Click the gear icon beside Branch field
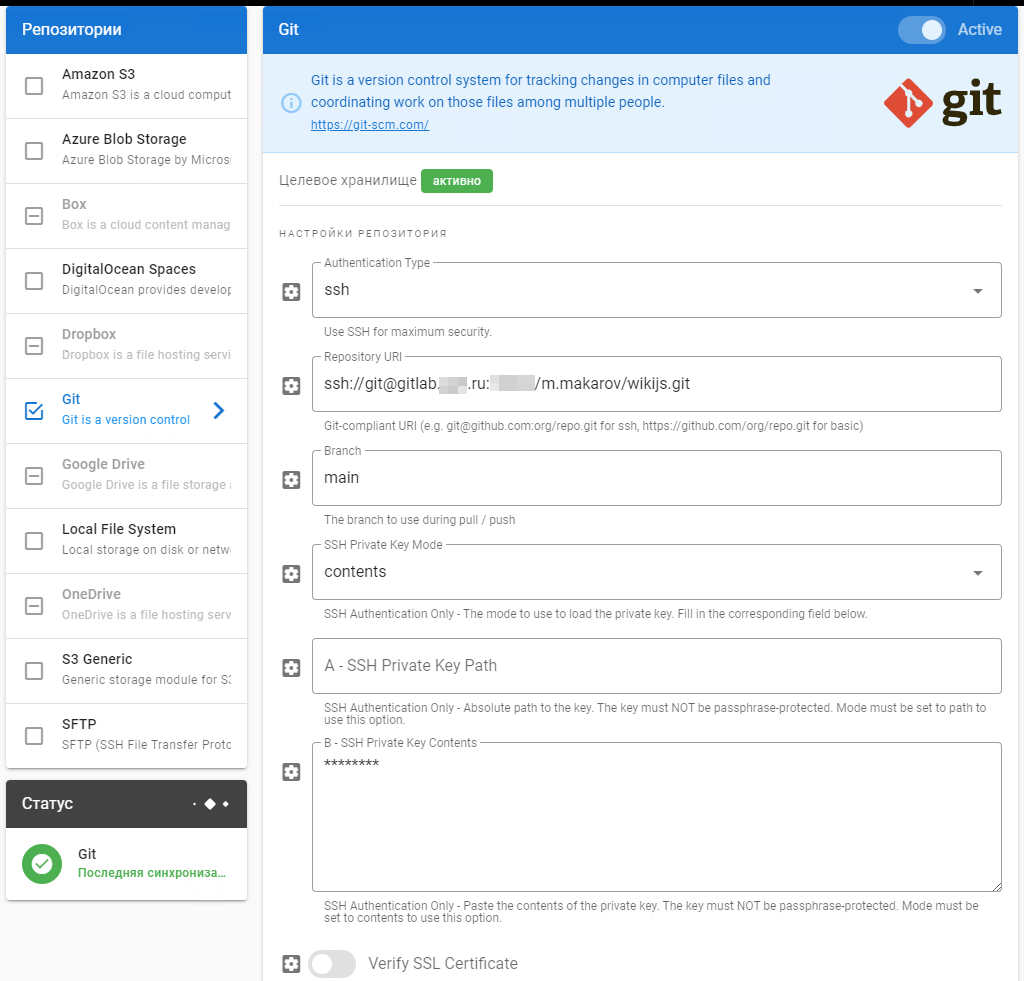This screenshot has height=981, width=1024. (x=291, y=479)
